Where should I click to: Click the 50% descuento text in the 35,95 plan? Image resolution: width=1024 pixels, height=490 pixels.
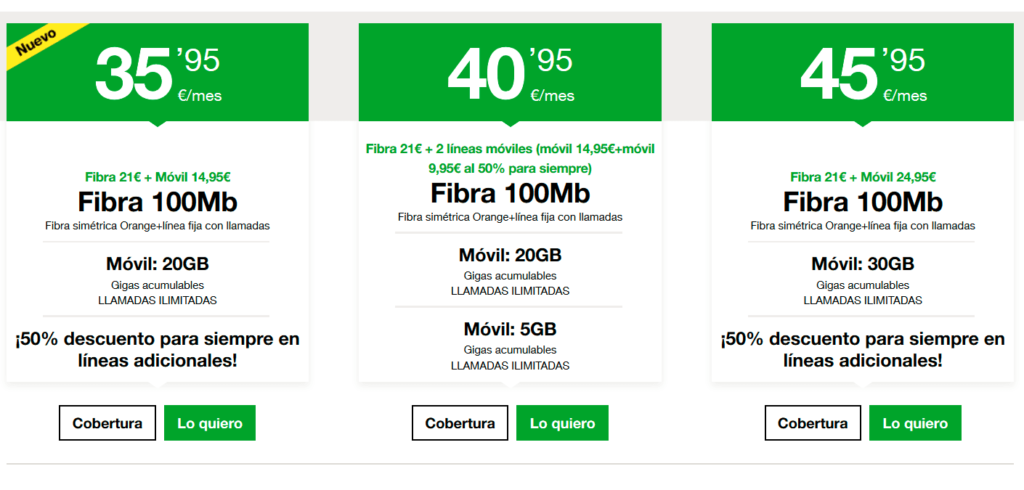tap(157, 349)
